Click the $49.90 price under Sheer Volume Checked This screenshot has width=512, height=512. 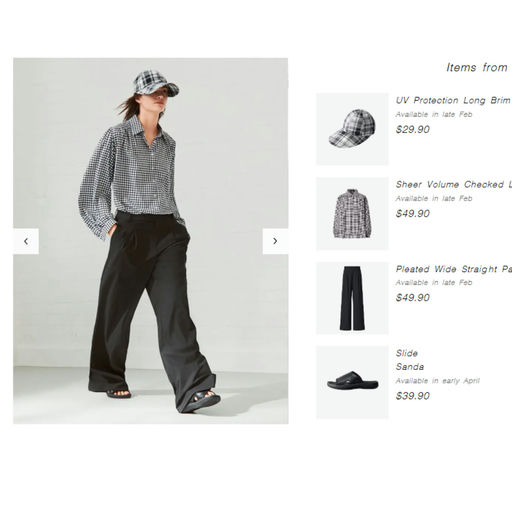(413, 213)
